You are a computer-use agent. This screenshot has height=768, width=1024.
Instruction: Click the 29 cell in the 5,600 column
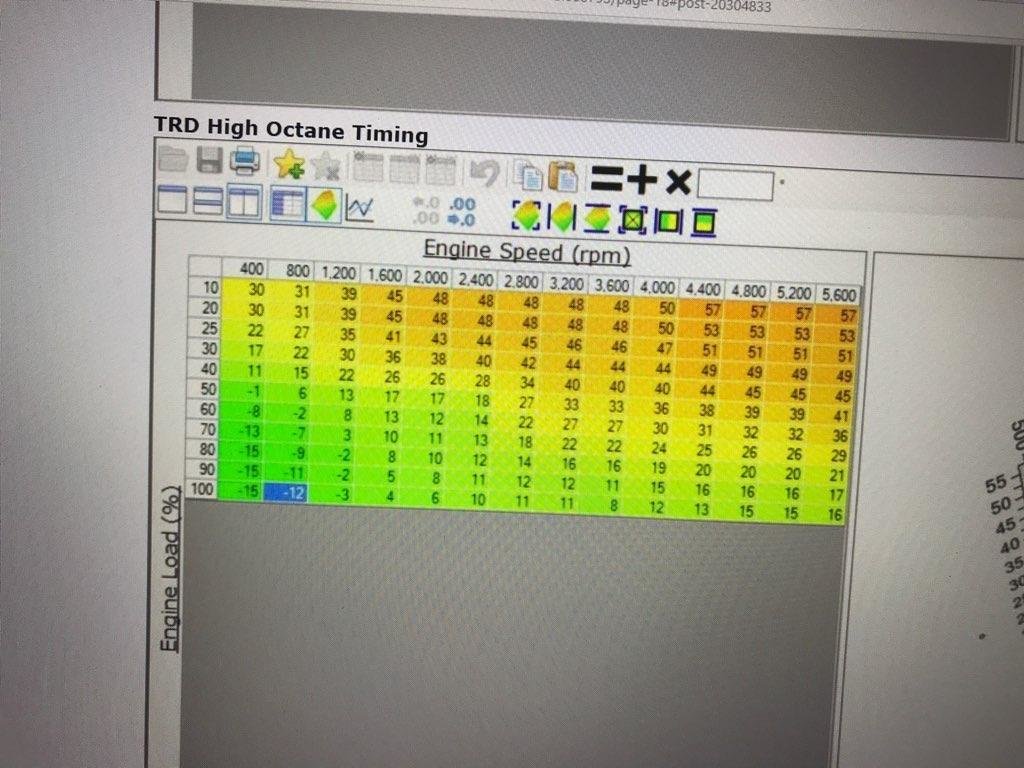[828, 456]
